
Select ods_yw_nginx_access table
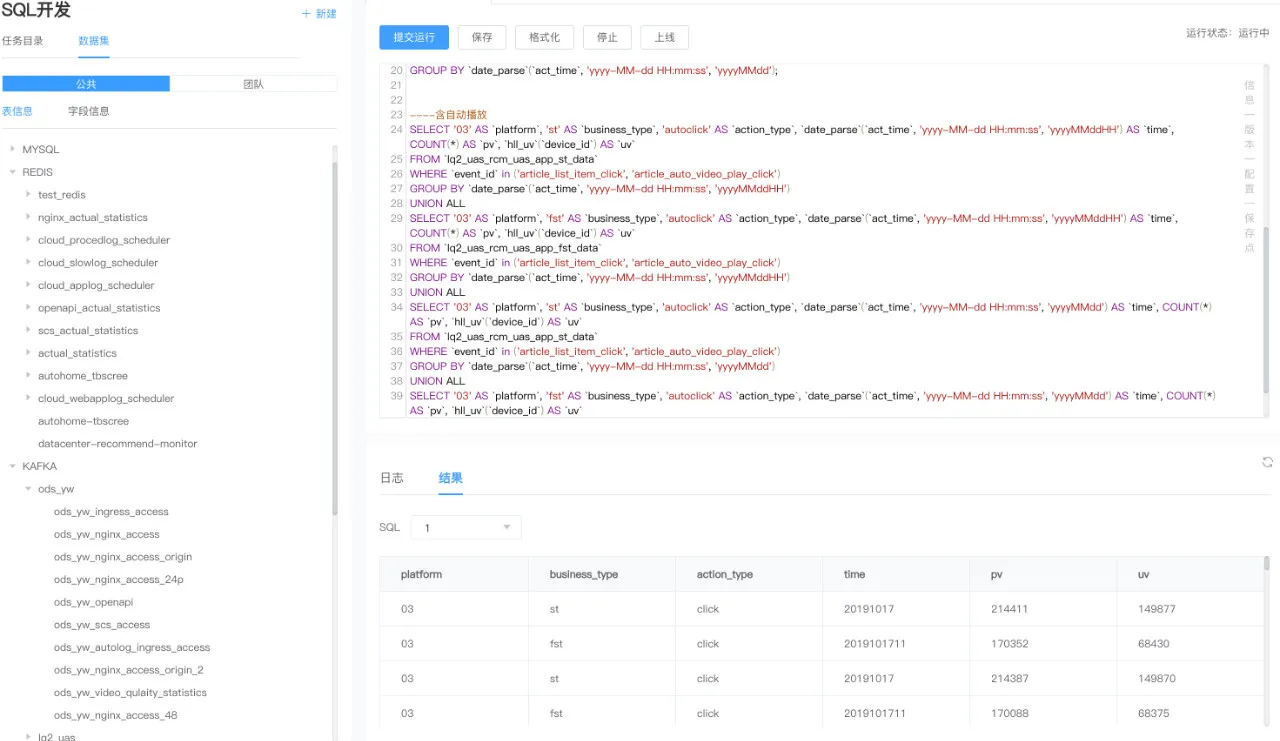[x=107, y=534]
